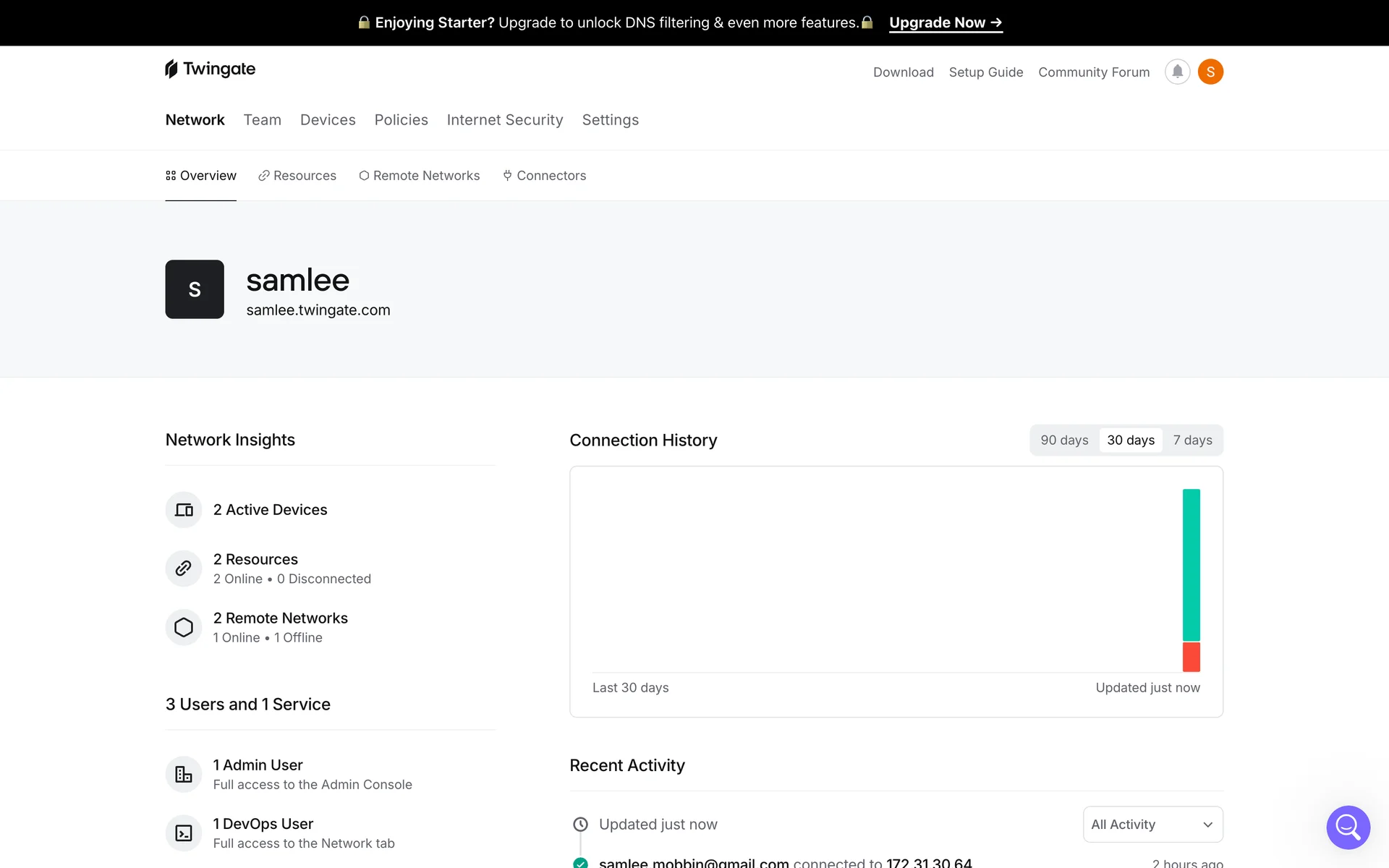Click the Remote Networks hexagon icon
The width and height of the screenshot is (1389, 868).
click(184, 627)
